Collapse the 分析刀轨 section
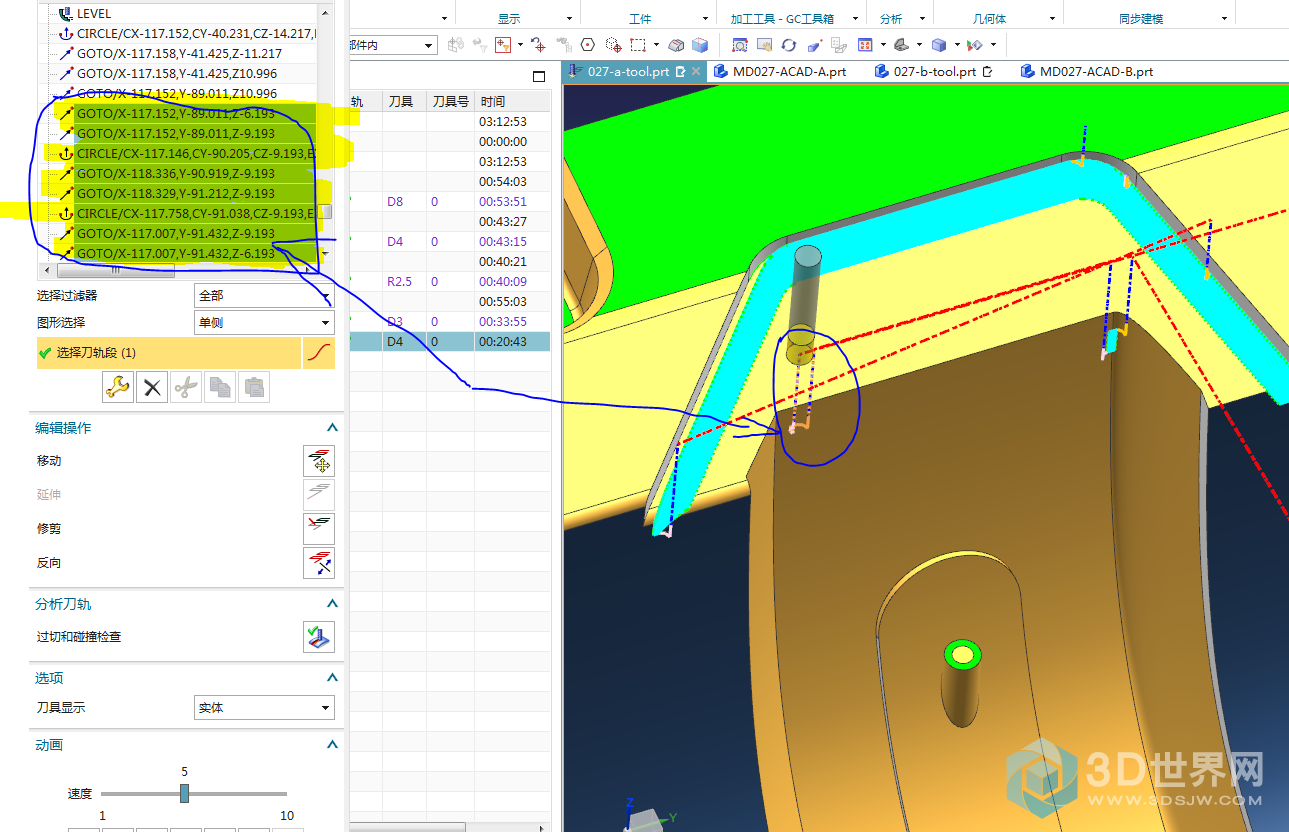This screenshot has height=832, width=1289. click(332, 604)
